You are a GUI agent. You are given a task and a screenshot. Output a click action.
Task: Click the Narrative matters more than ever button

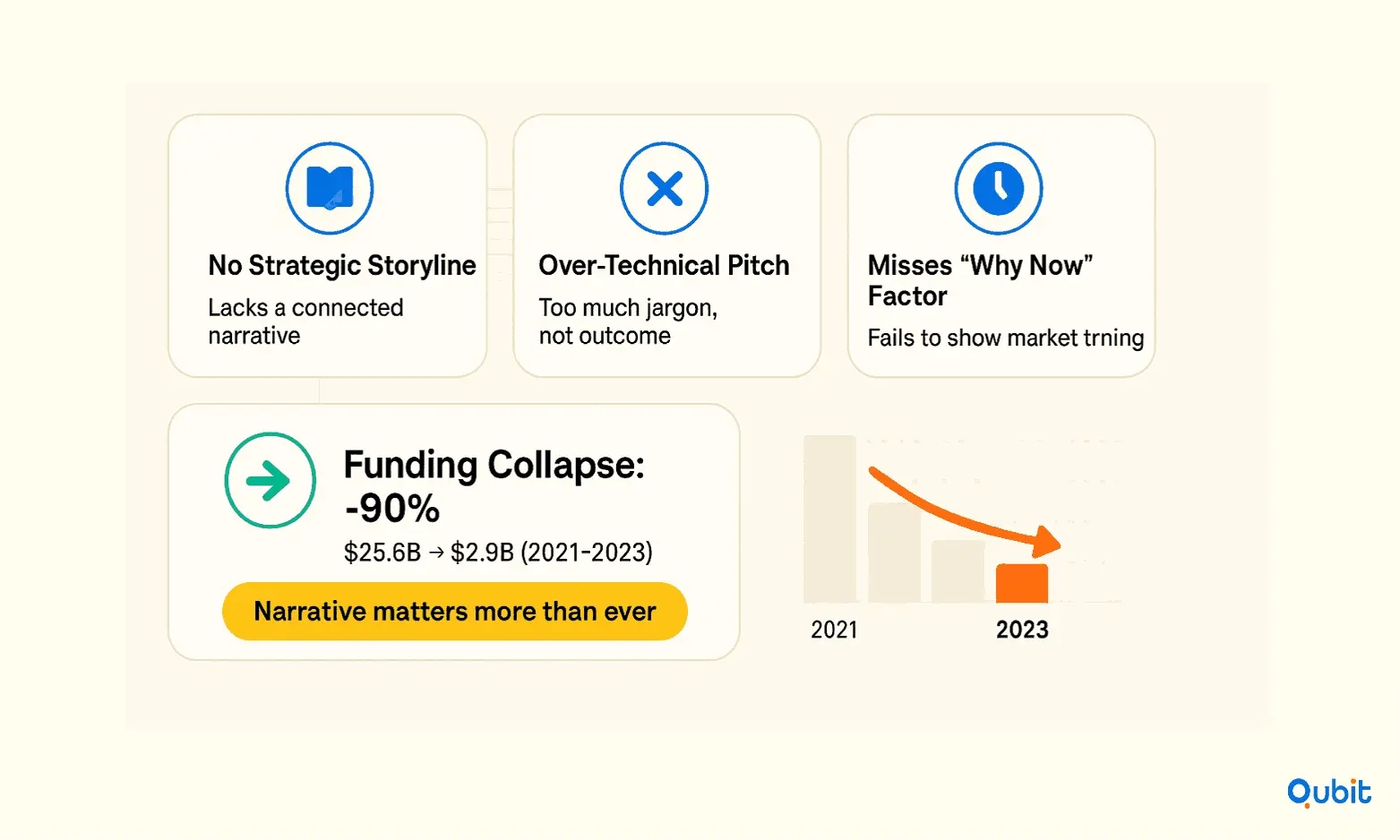(x=455, y=612)
